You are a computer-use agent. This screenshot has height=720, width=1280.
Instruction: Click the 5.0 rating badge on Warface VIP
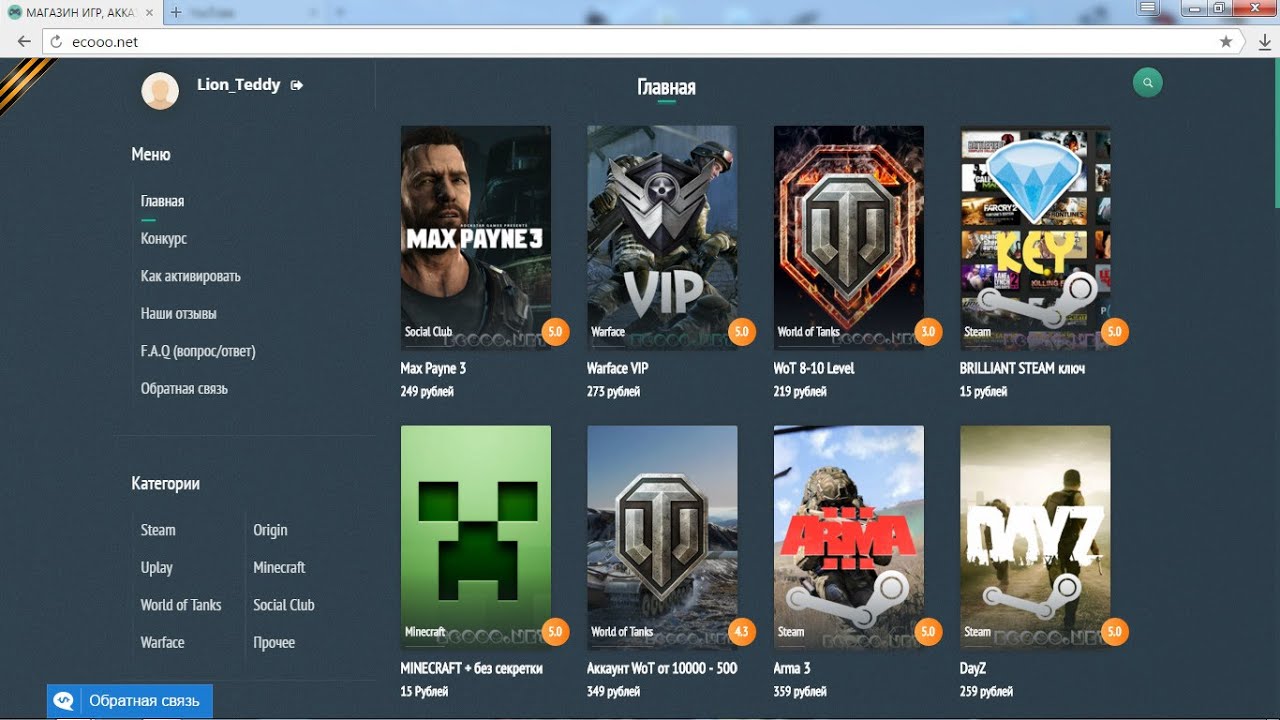click(741, 331)
